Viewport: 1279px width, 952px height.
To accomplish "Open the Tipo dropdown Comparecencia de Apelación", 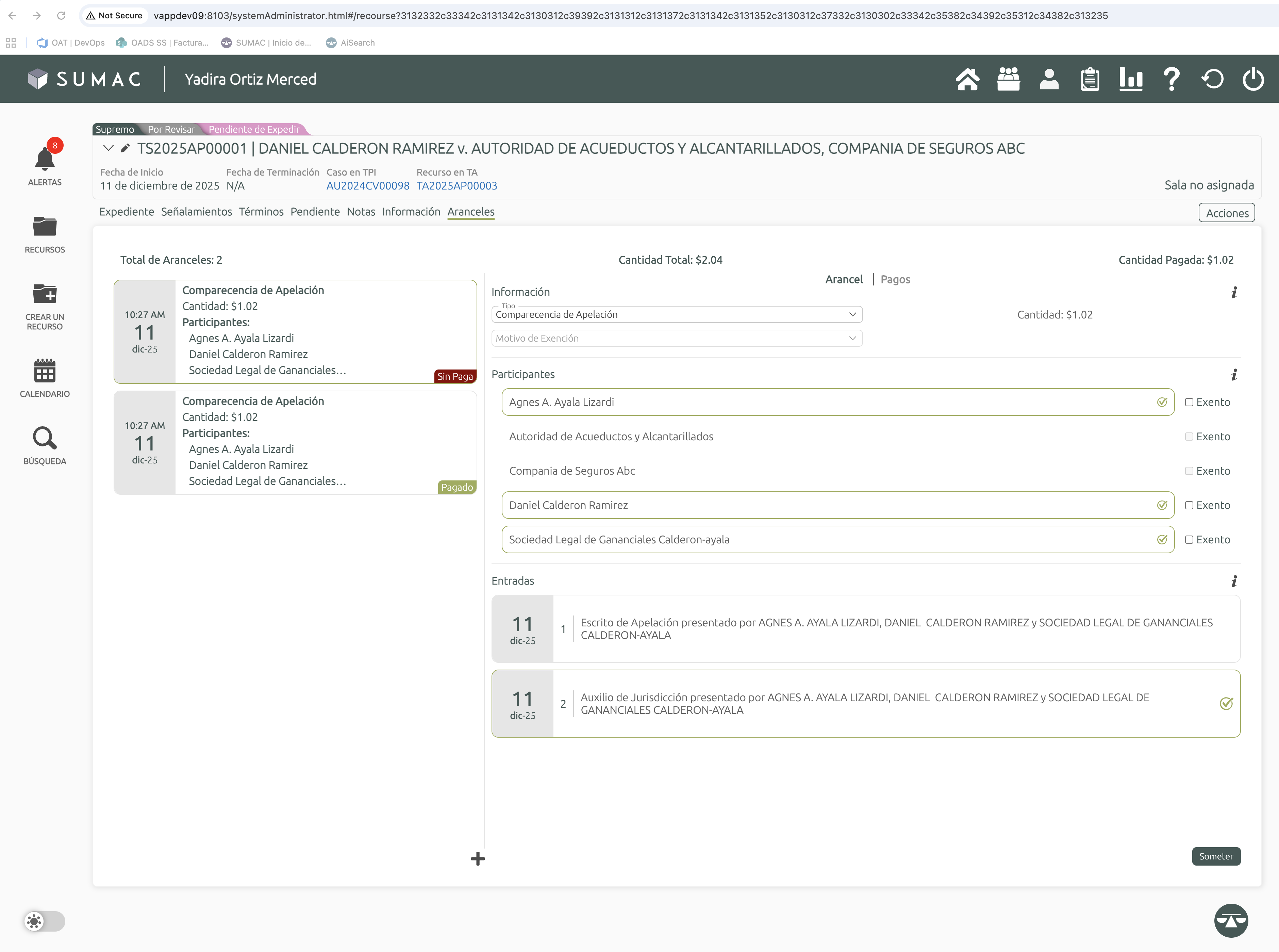I will pos(676,315).
